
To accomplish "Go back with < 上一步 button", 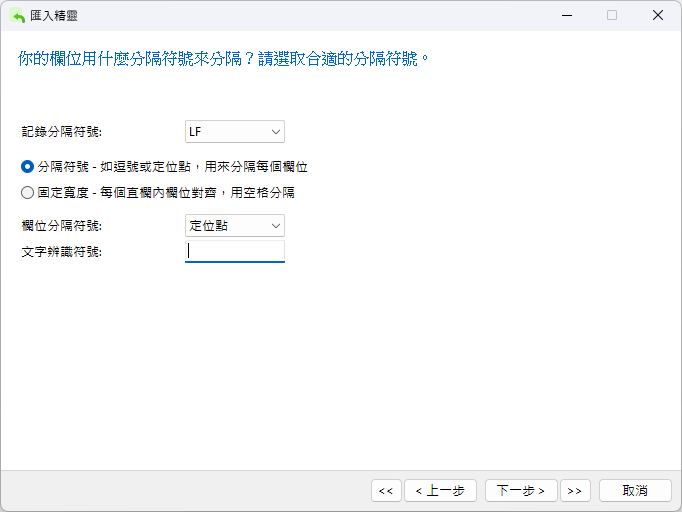I will pyautogui.click(x=440, y=490).
